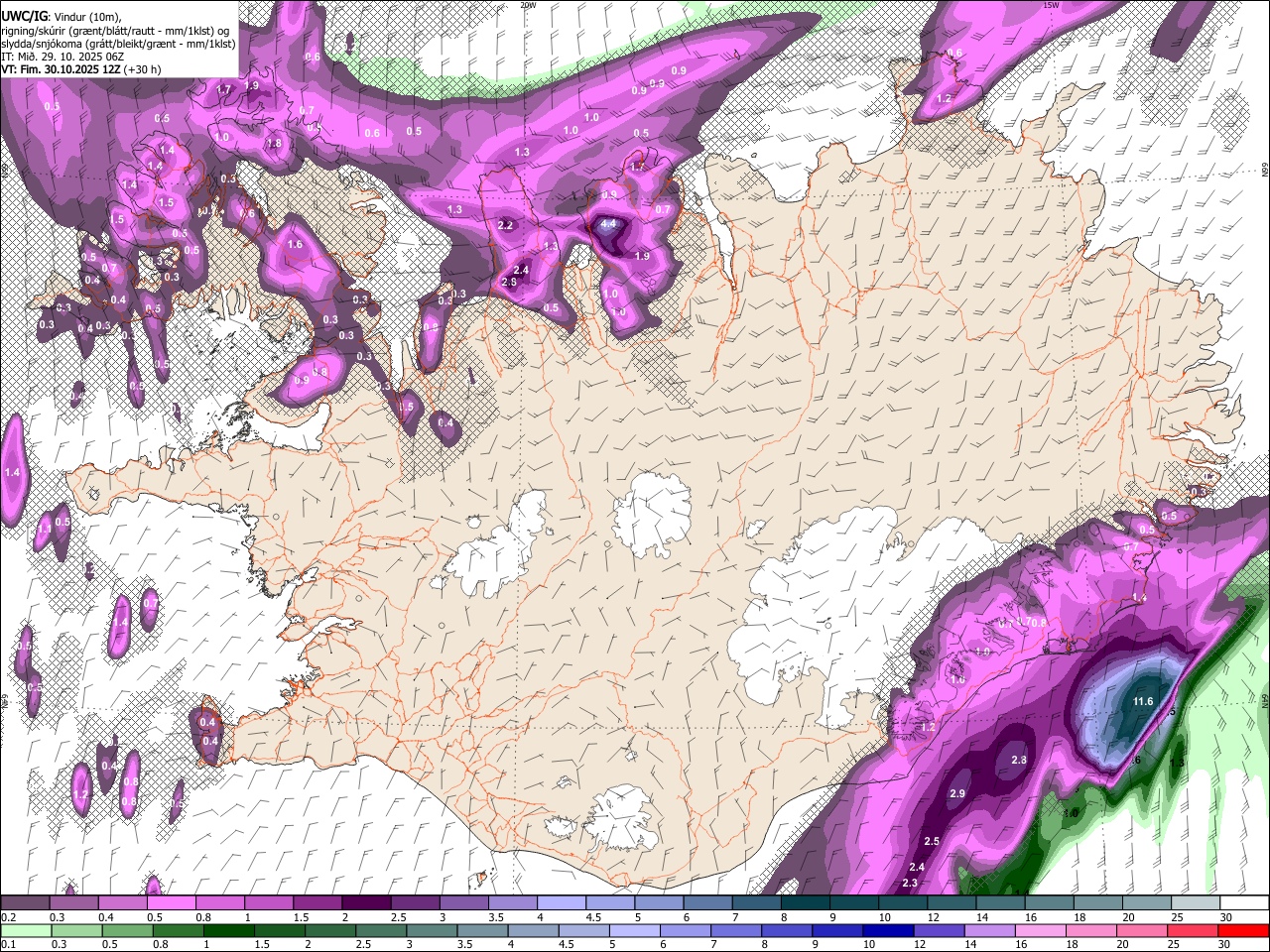Click the '15W' longitude label at top

coord(1051,5)
